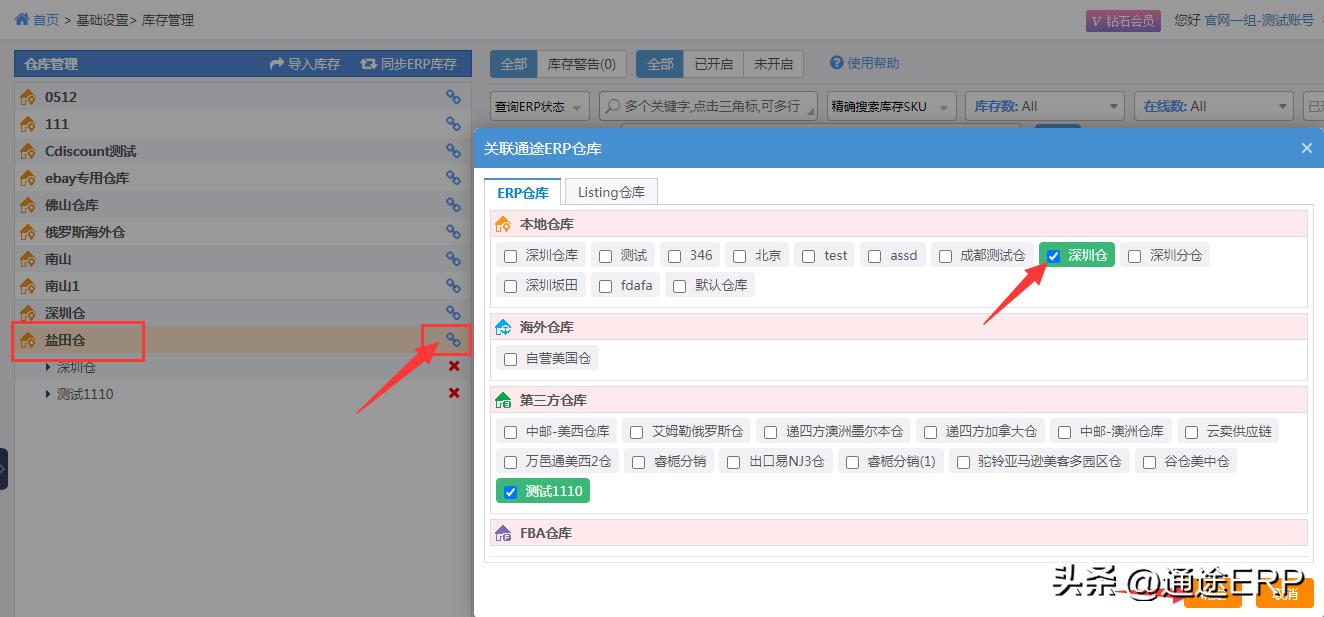1324x617 pixels.
Task: Click the home icon in the breadcrumb
Action: pyautogui.click(x=22, y=19)
